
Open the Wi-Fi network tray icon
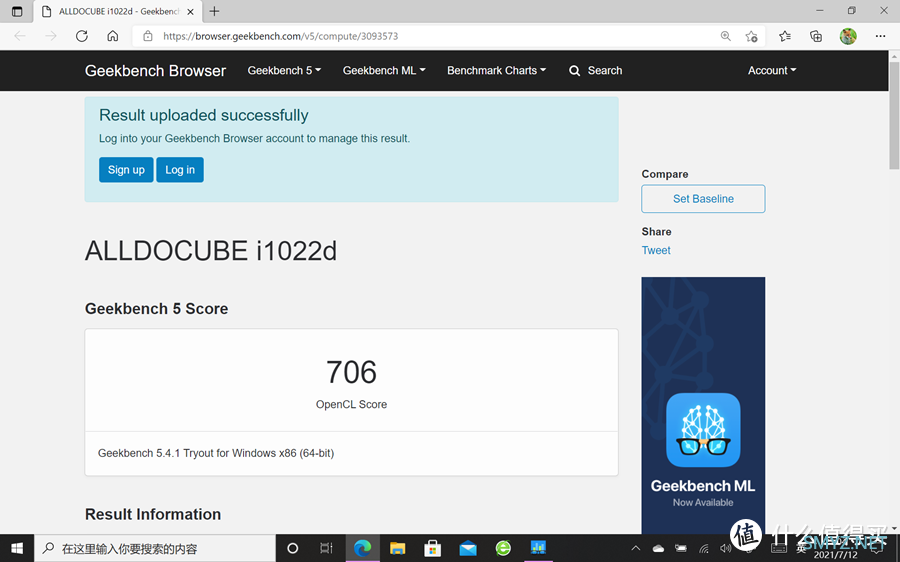click(x=704, y=549)
